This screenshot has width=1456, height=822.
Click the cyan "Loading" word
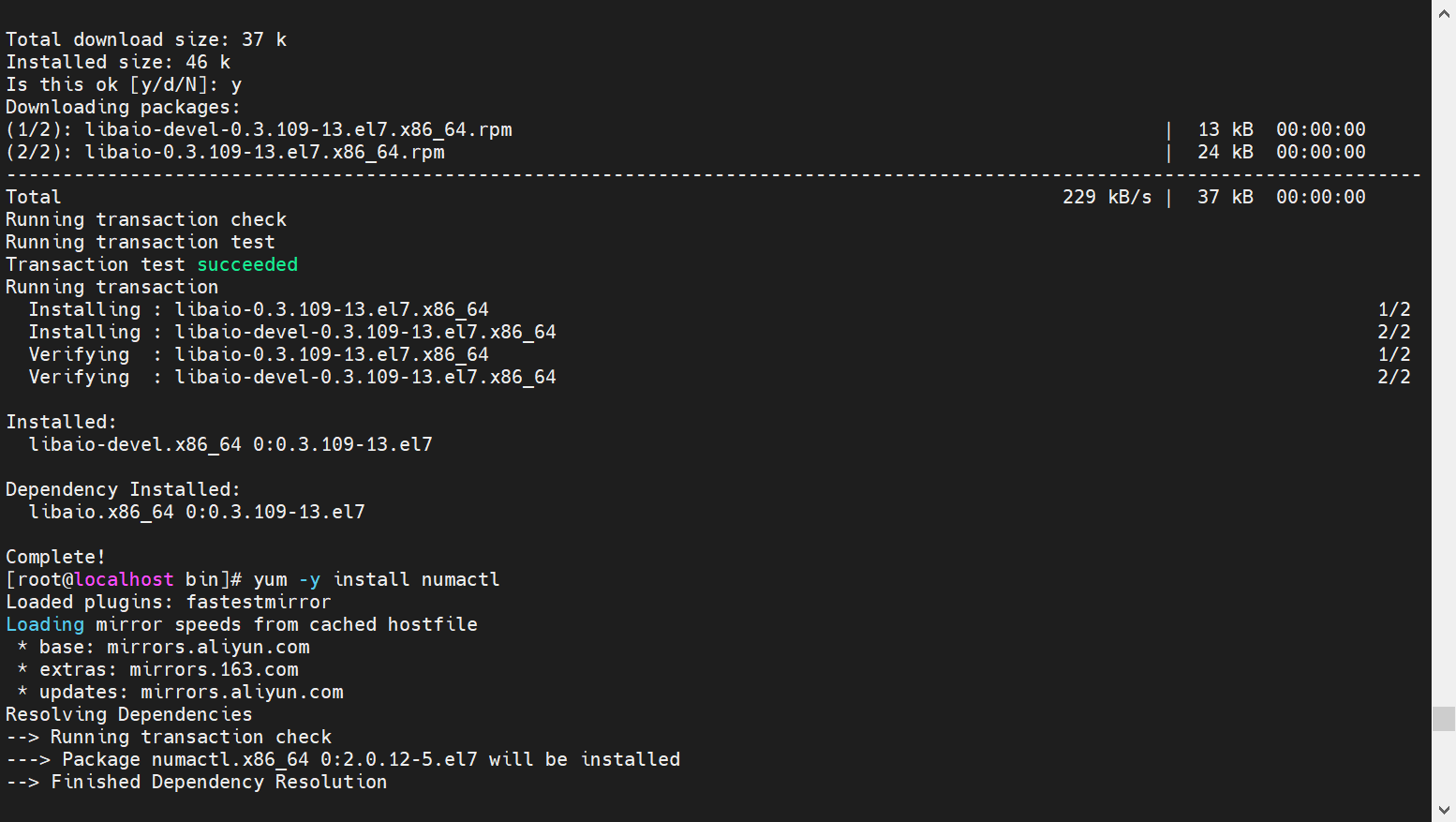coord(45,624)
